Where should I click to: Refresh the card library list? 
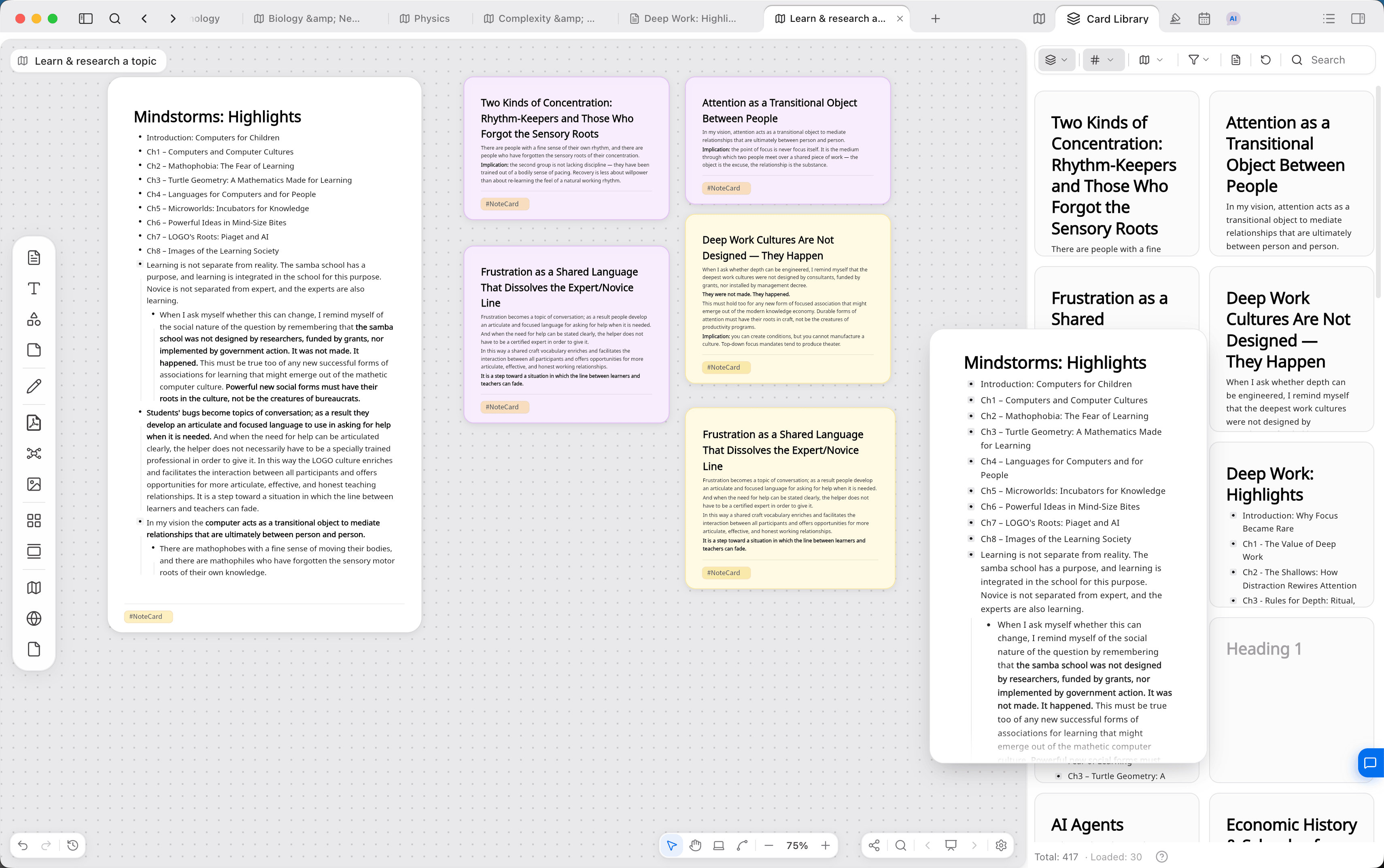click(1266, 60)
